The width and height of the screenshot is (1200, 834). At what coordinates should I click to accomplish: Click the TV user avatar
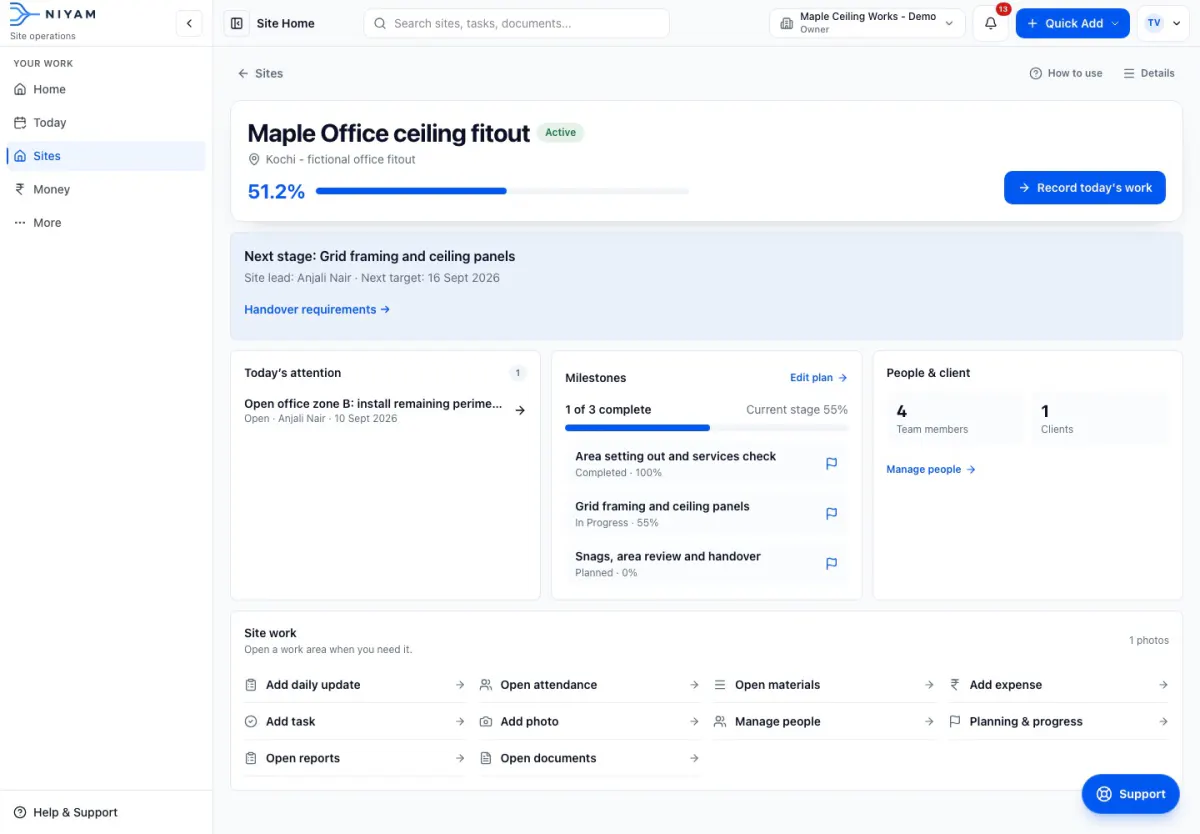[1154, 23]
